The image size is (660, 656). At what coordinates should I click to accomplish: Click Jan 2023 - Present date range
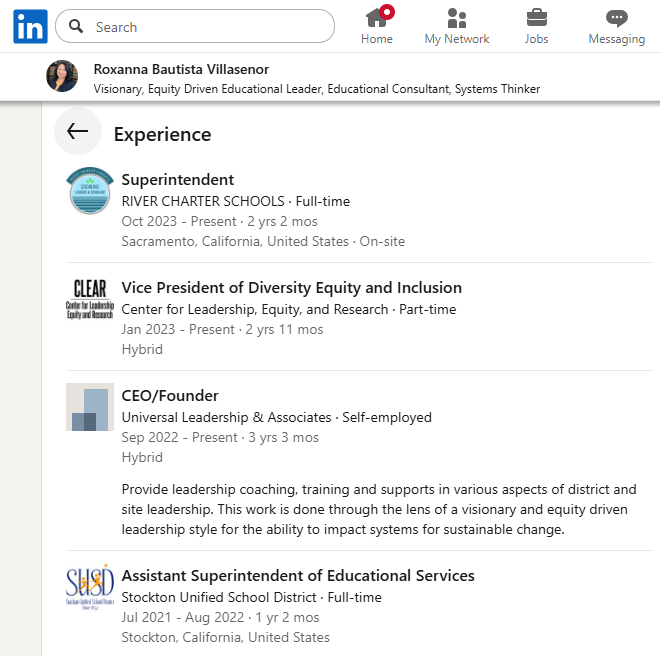tap(178, 329)
